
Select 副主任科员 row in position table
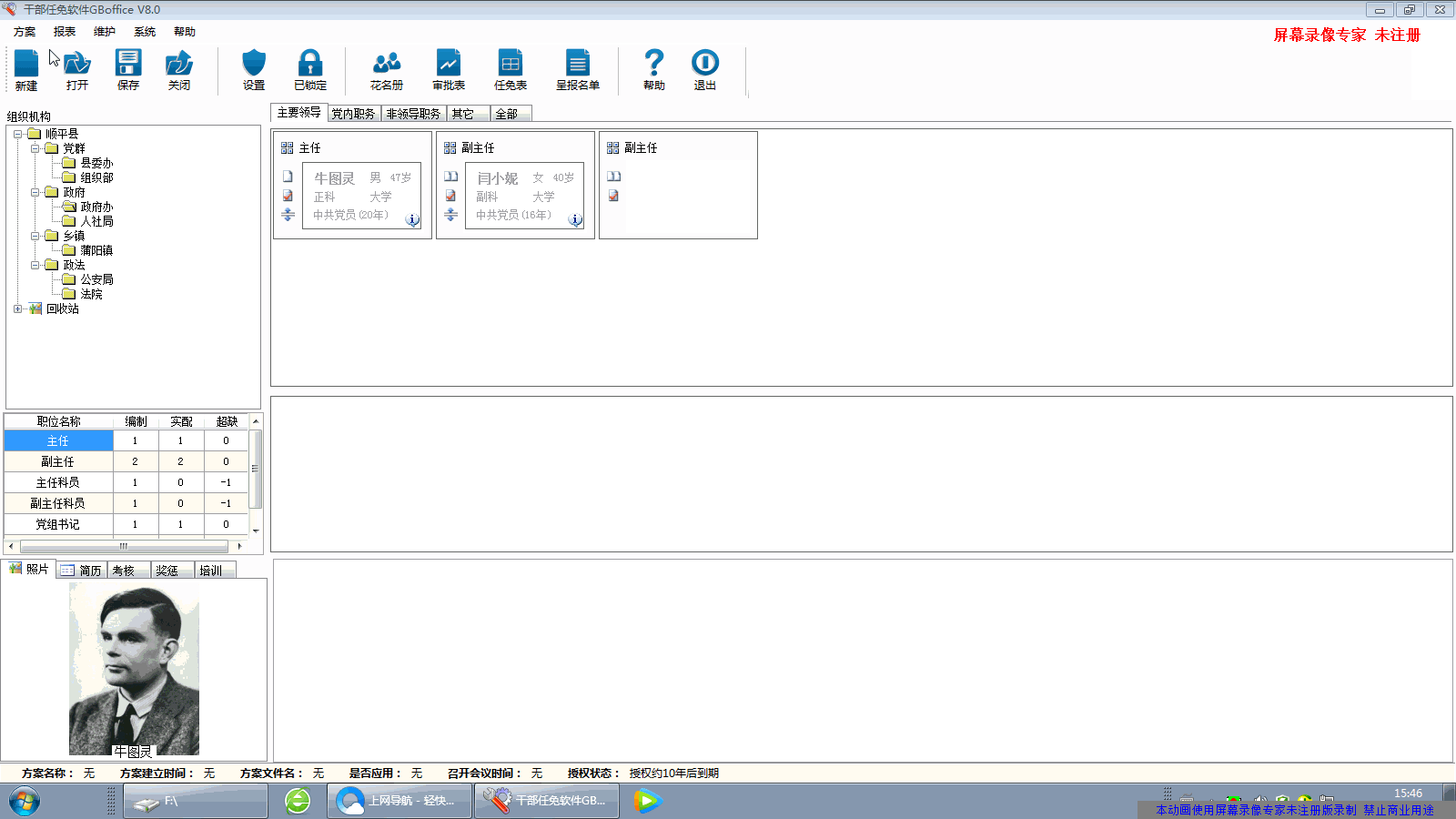57,503
